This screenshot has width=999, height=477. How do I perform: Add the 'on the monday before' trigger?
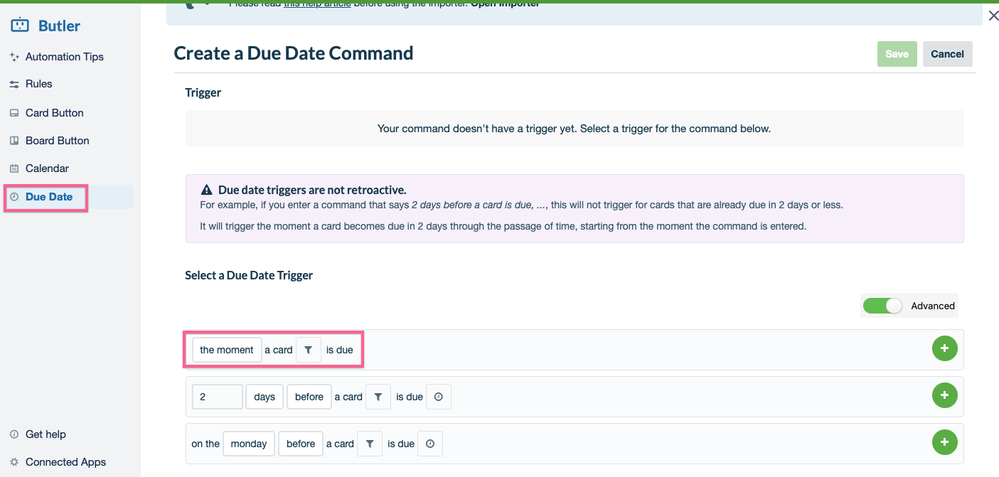(x=944, y=443)
